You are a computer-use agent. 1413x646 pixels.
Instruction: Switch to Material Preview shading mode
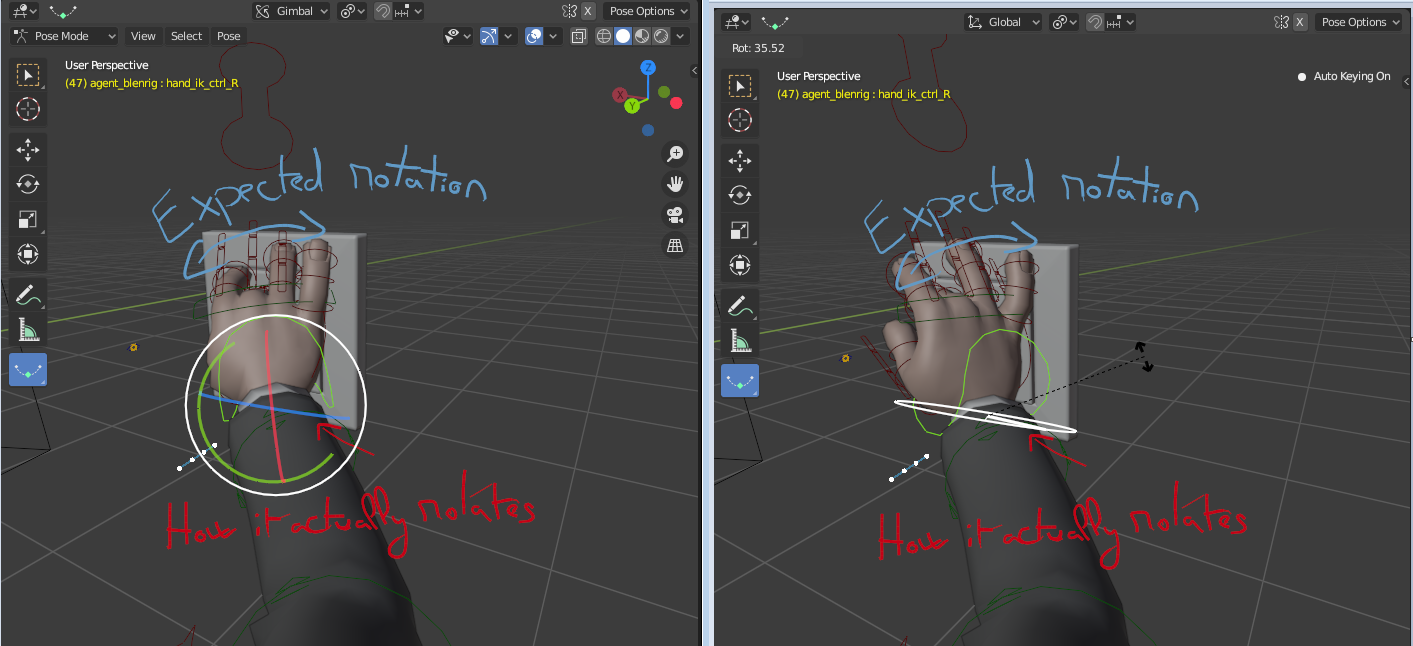coord(641,36)
